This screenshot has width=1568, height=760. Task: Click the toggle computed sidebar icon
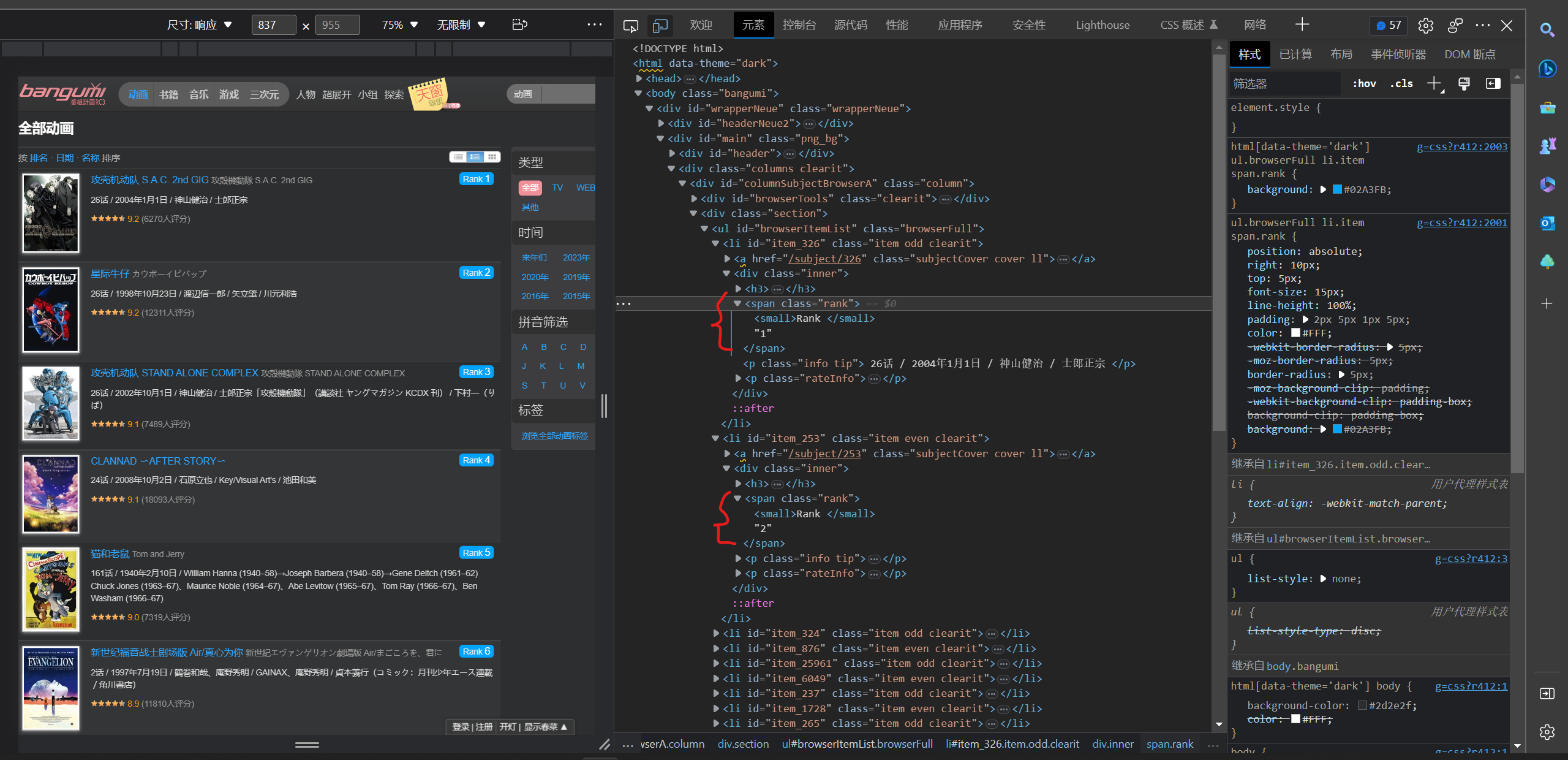[x=1493, y=83]
